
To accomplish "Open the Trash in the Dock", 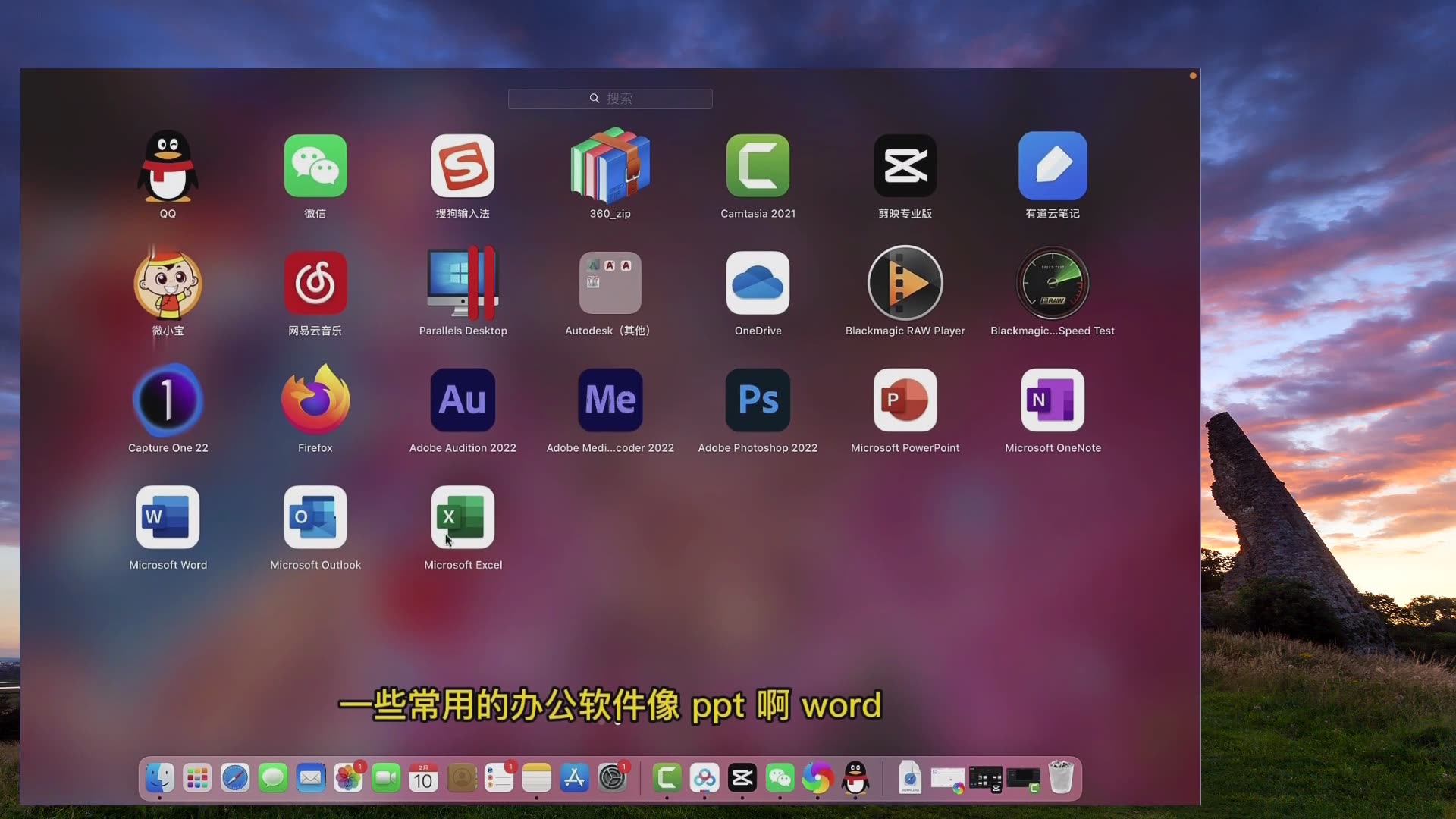I will click(x=1061, y=778).
